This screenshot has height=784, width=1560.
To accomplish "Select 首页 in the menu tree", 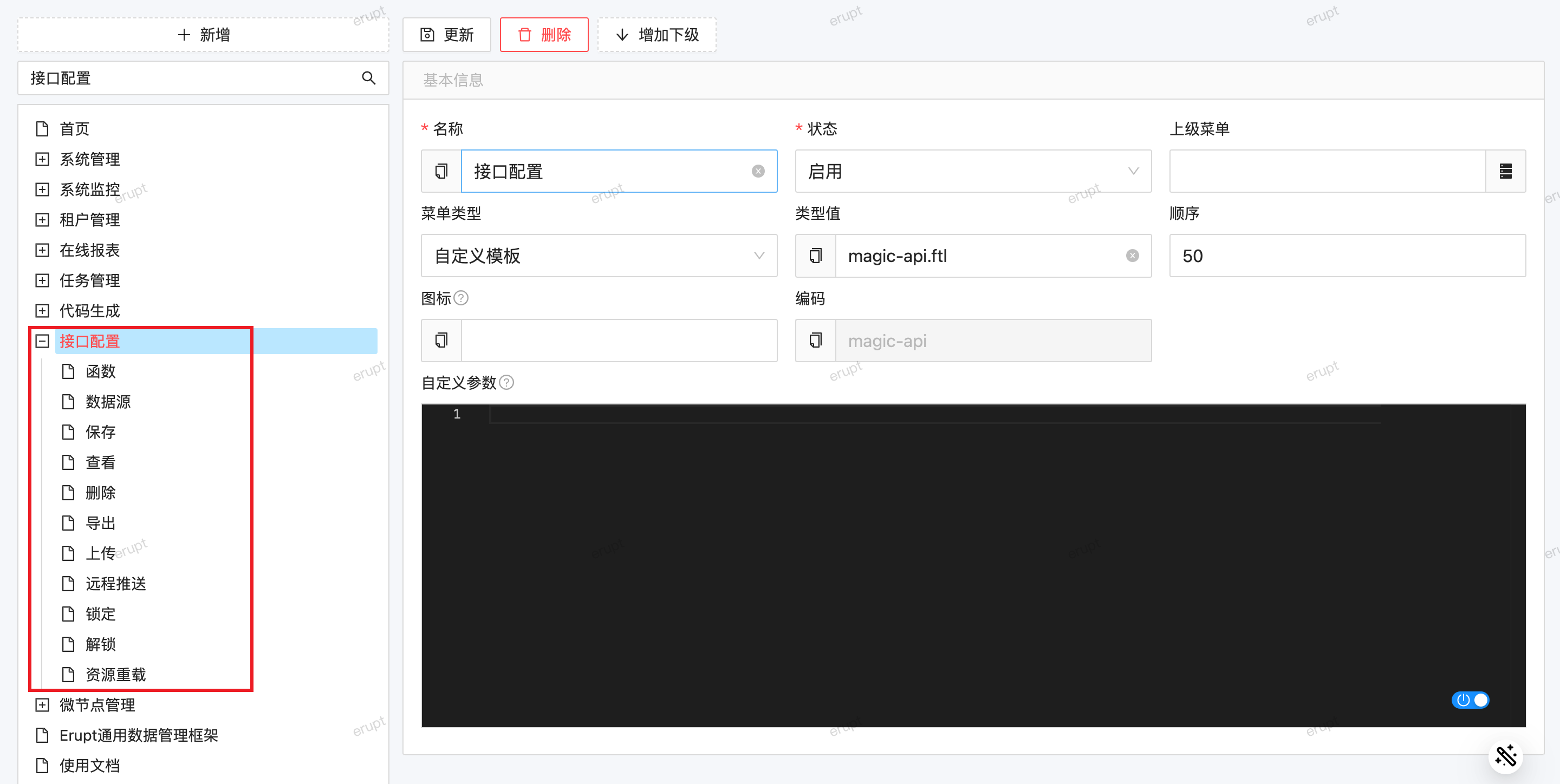I will [75, 129].
